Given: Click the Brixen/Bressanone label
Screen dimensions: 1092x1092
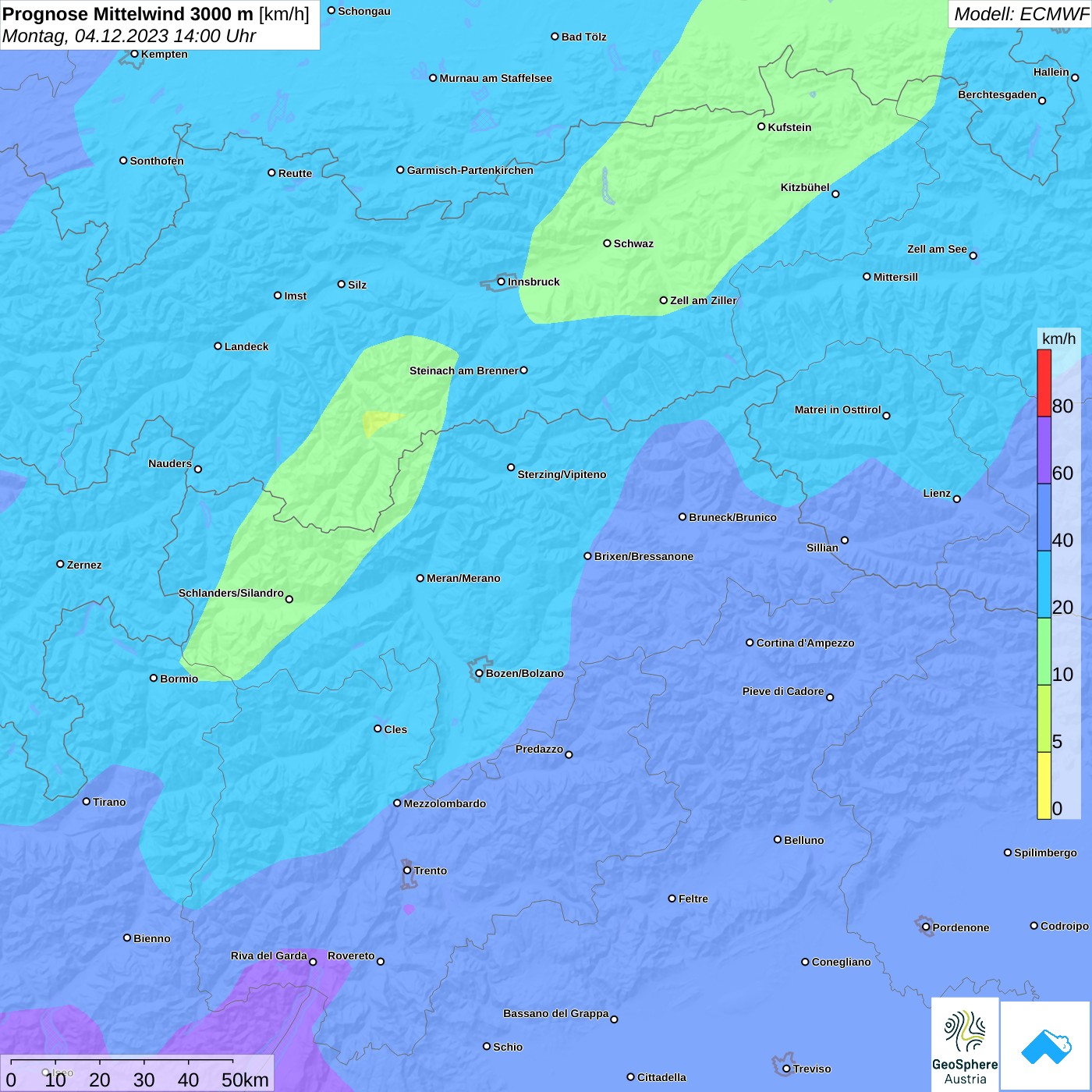Looking at the screenshot, I should pos(643,556).
